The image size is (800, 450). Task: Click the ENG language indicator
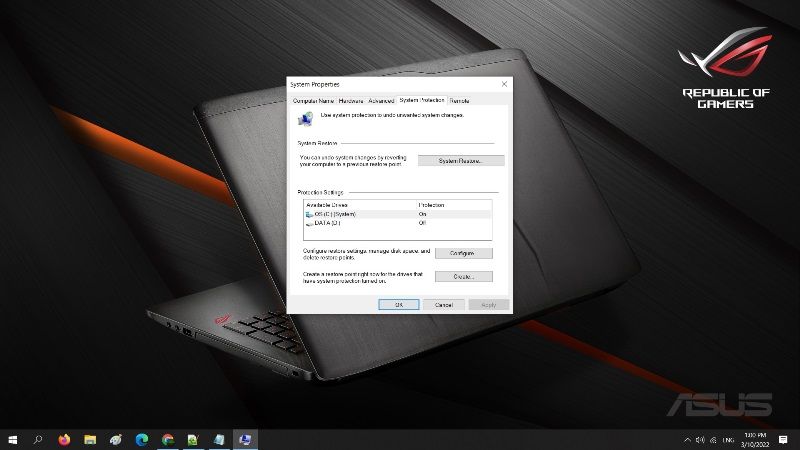(x=728, y=440)
